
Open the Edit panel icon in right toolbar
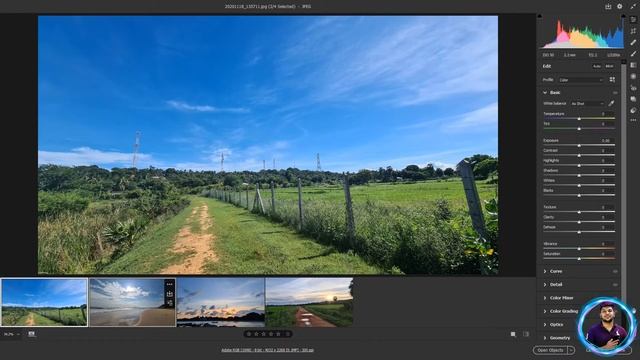[633, 20]
